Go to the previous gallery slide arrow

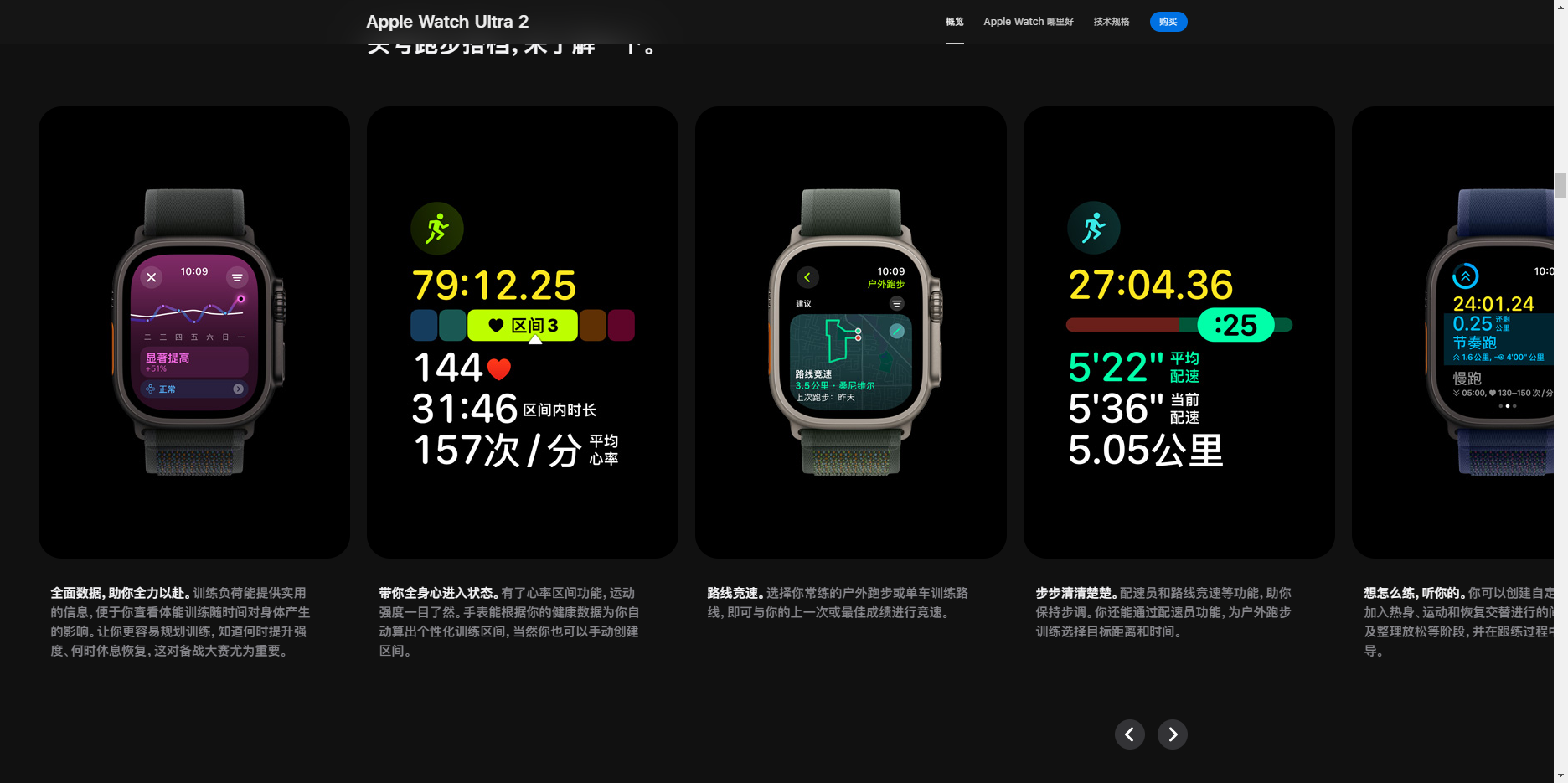tap(1129, 734)
